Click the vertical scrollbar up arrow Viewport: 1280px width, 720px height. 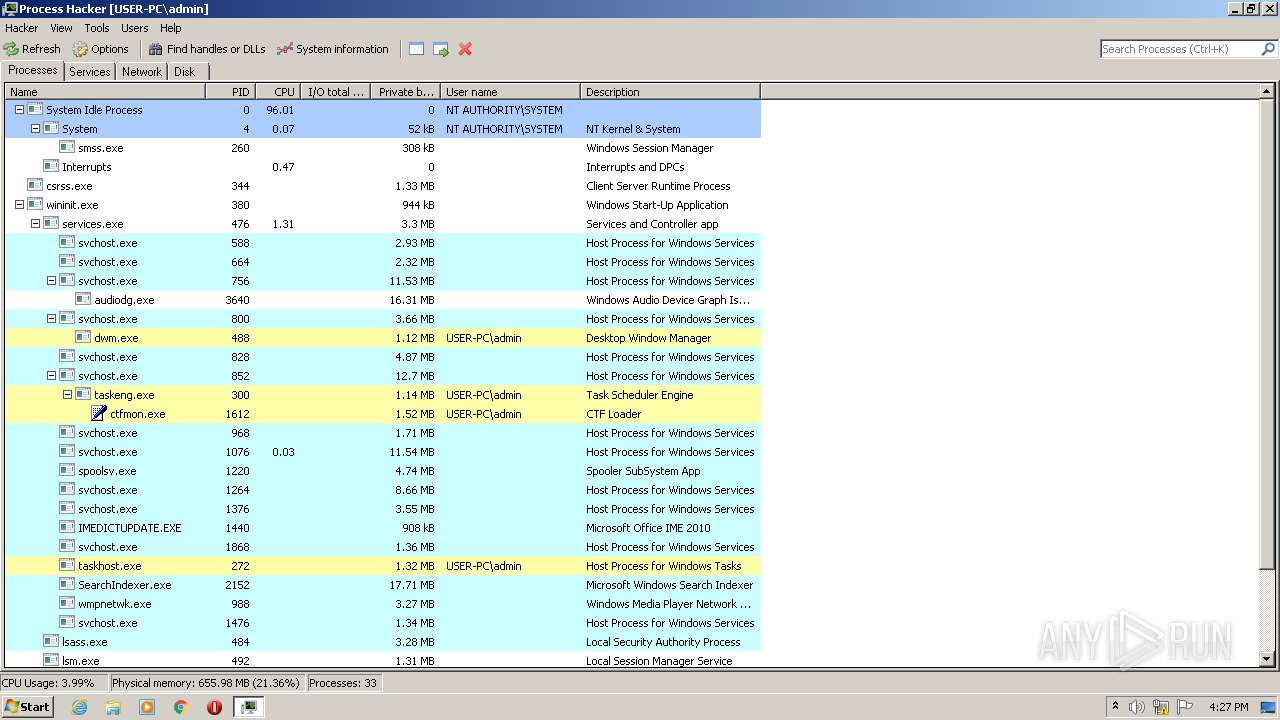click(x=1267, y=92)
